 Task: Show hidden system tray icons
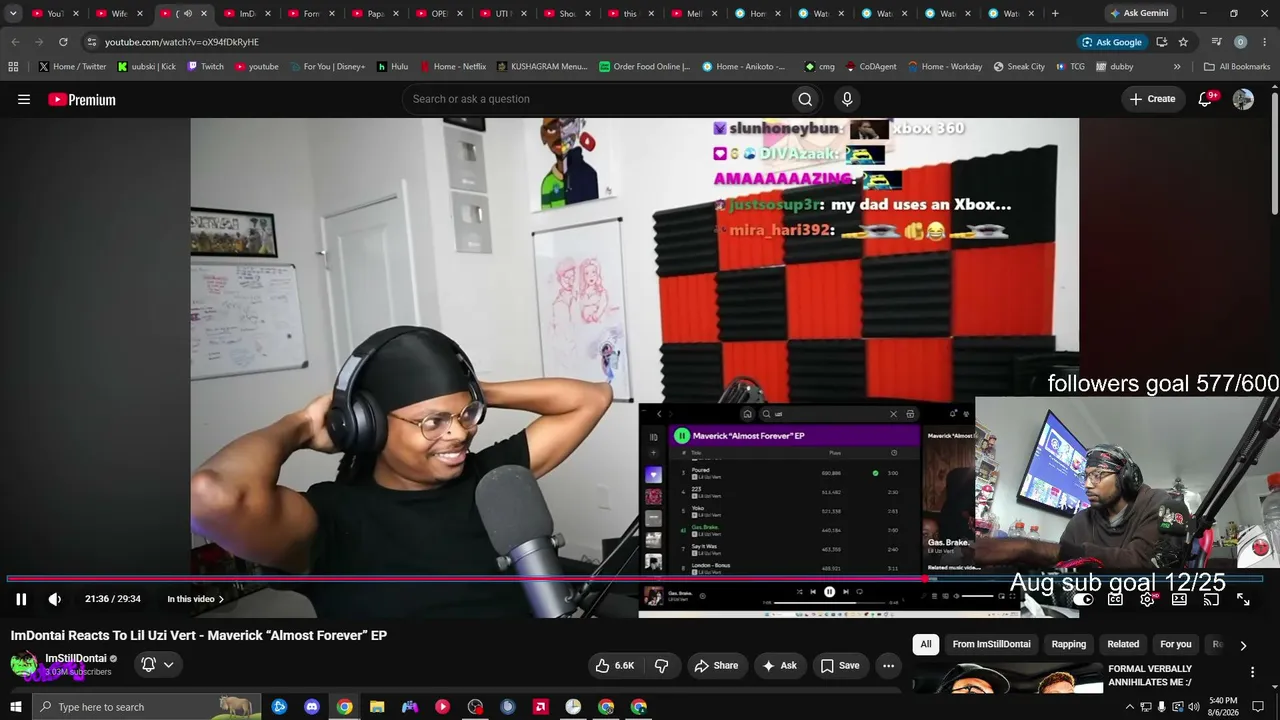pyautogui.click(x=1130, y=707)
